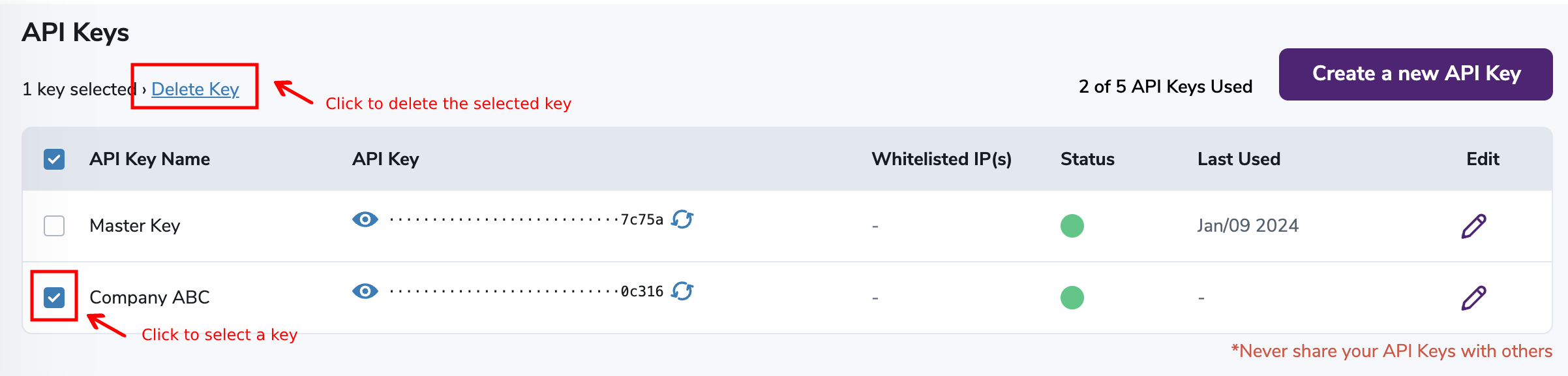
Task: Uncheck the Company ABC key checkbox
Action: tap(53, 297)
